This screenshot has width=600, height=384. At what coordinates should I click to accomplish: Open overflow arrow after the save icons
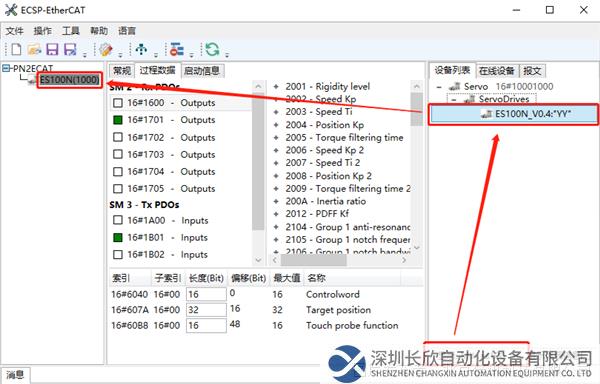click(x=85, y=55)
